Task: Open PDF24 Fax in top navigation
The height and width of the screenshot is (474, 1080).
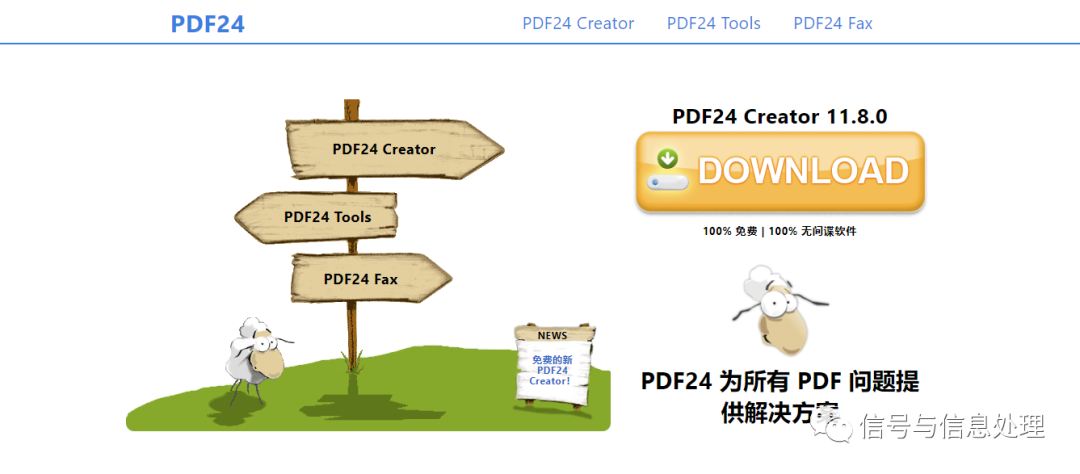Action: point(833,23)
